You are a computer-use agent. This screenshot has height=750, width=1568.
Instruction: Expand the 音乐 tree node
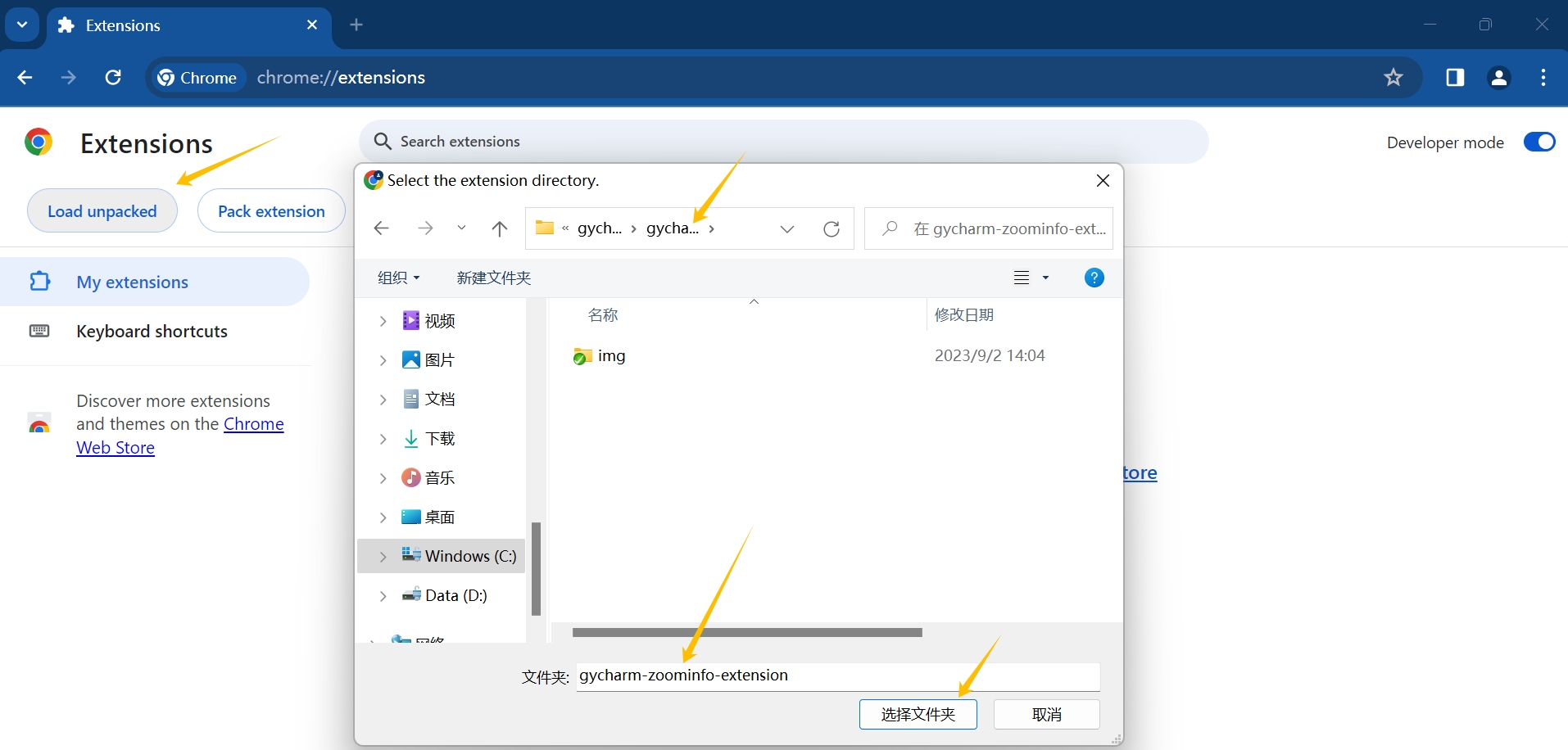pos(383,478)
